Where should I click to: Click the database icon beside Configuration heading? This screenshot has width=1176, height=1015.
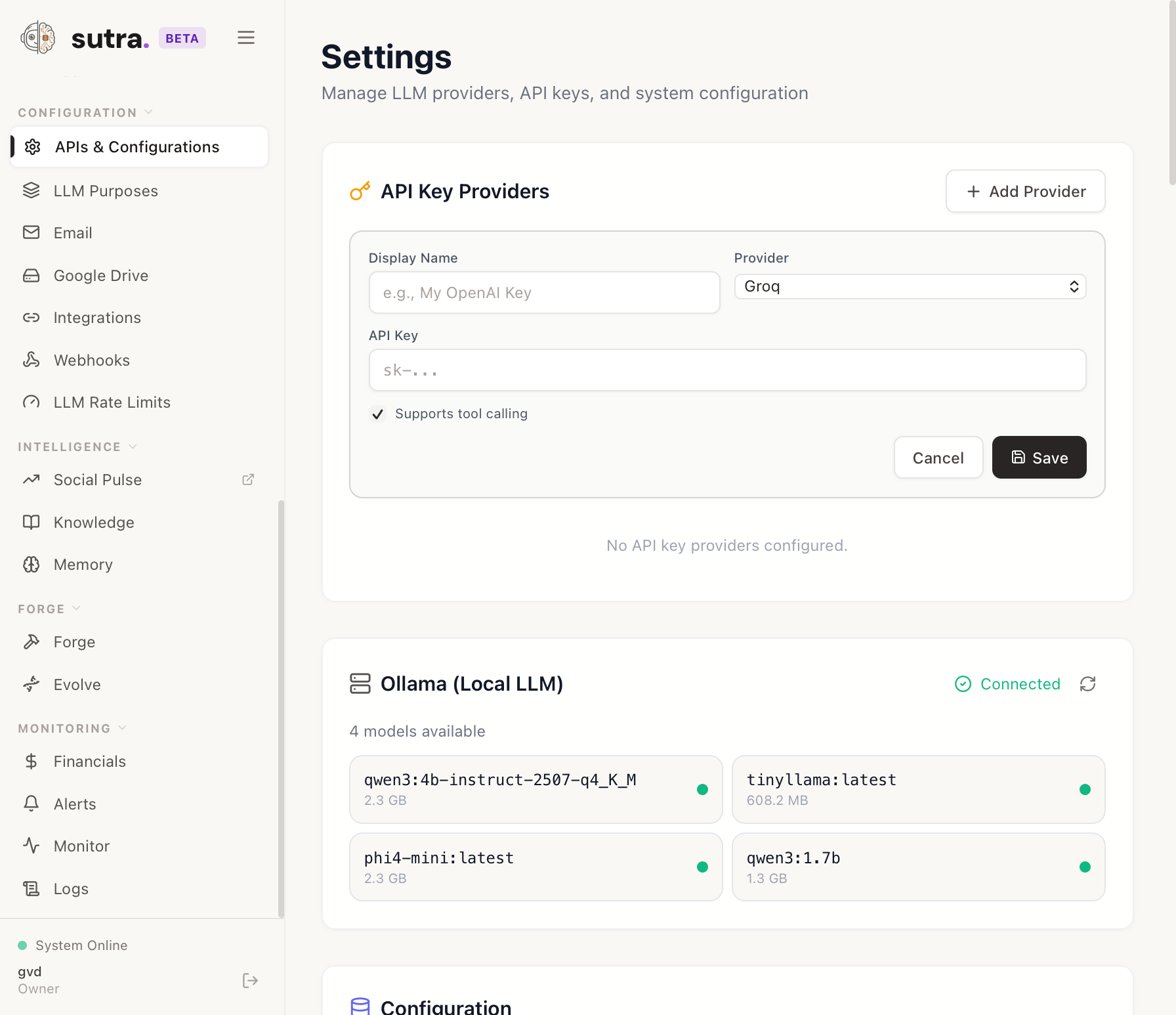[x=360, y=1006]
